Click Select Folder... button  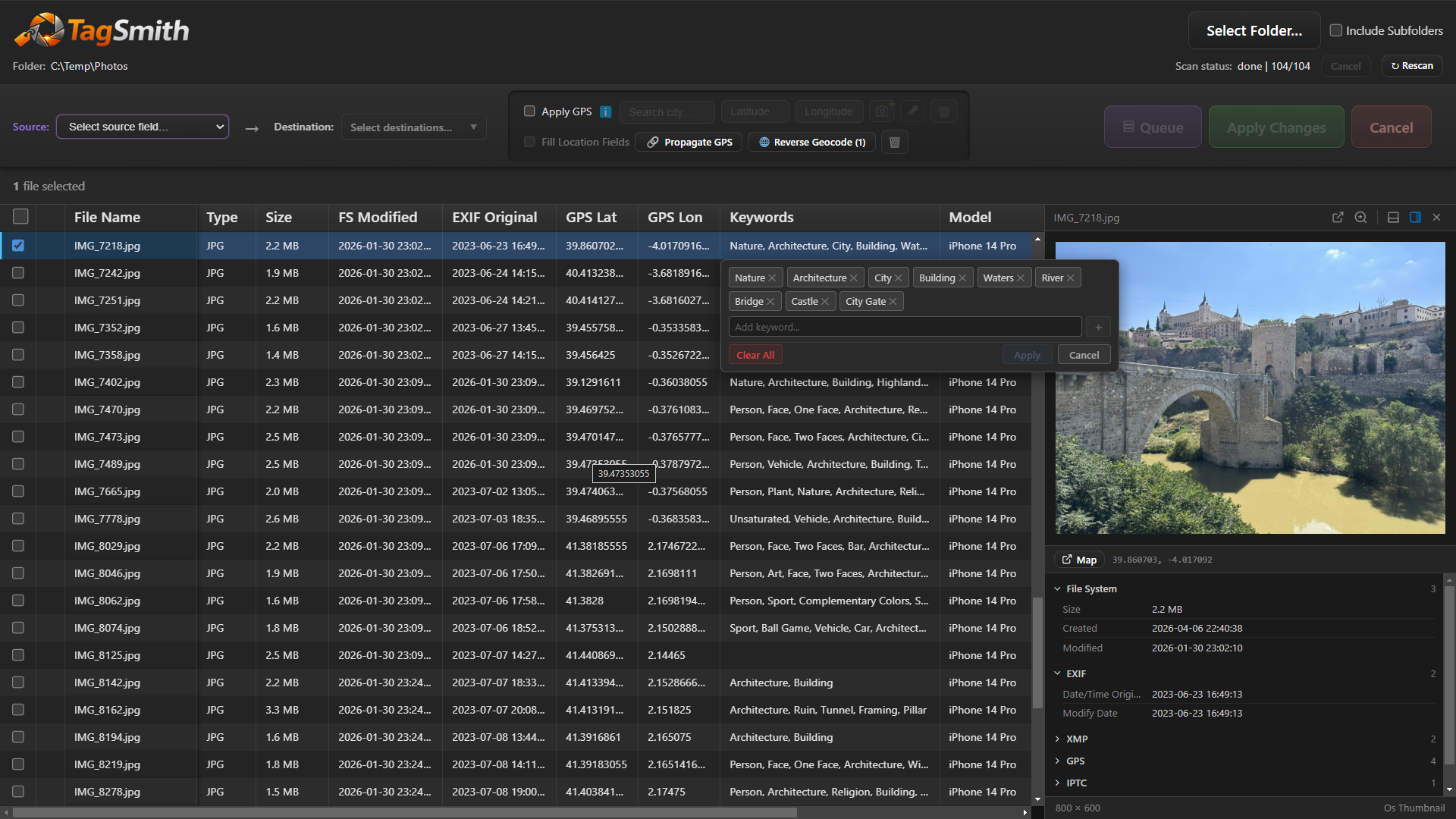pyautogui.click(x=1254, y=30)
